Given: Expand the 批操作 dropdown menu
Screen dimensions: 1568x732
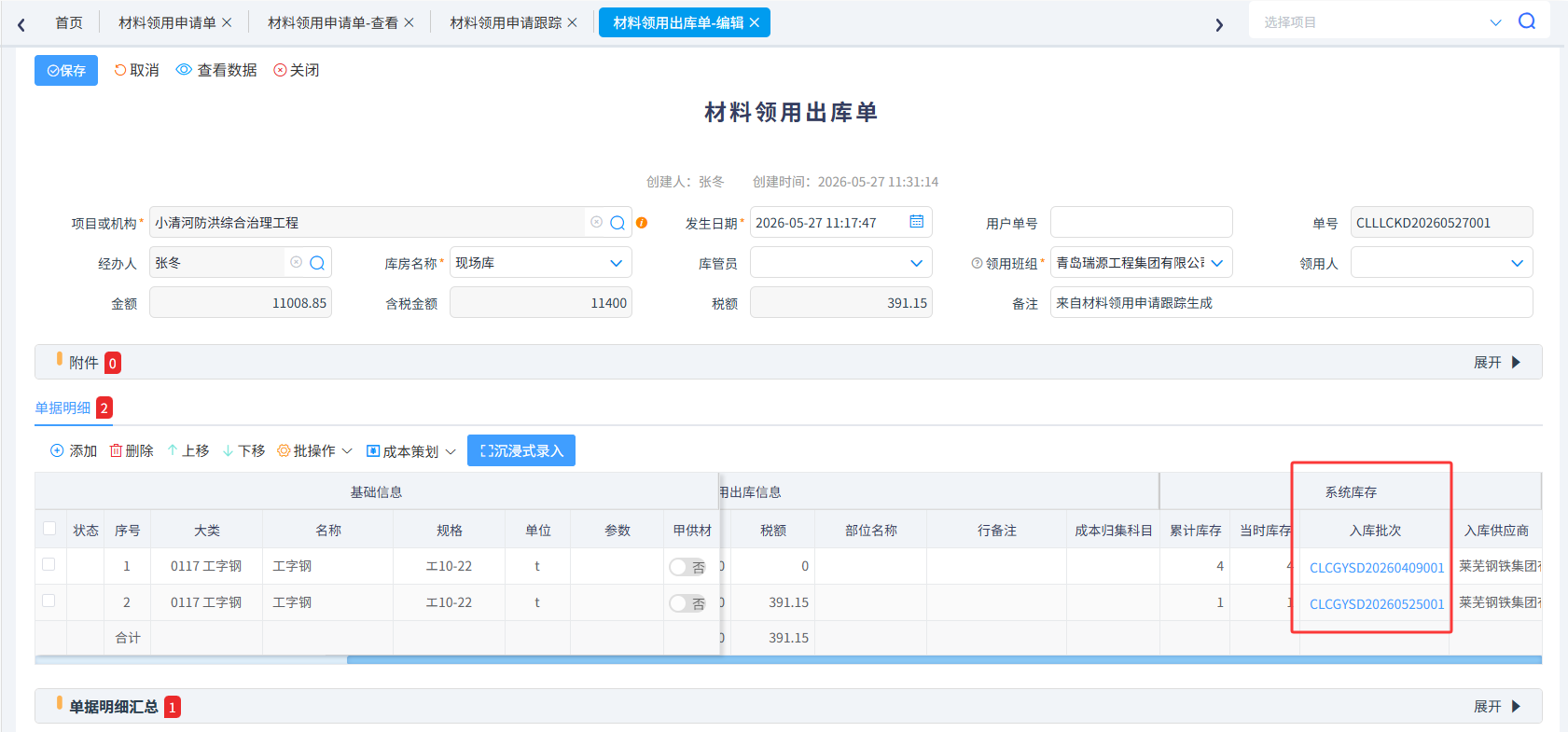Looking at the screenshot, I should pyautogui.click(x=315, y=450).
